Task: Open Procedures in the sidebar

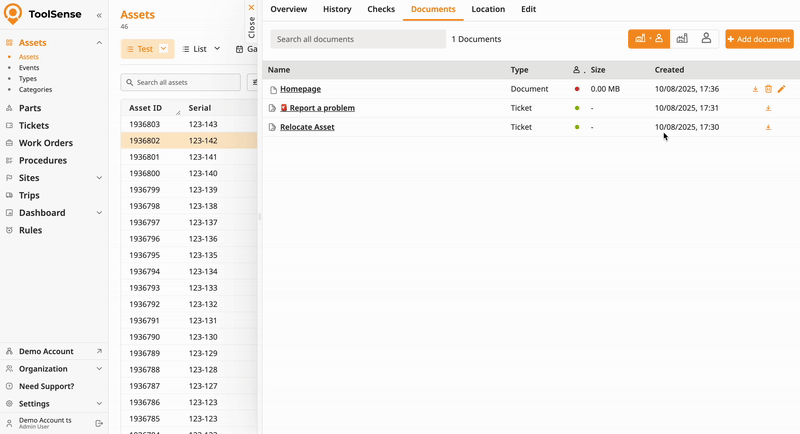Action: 43,160
